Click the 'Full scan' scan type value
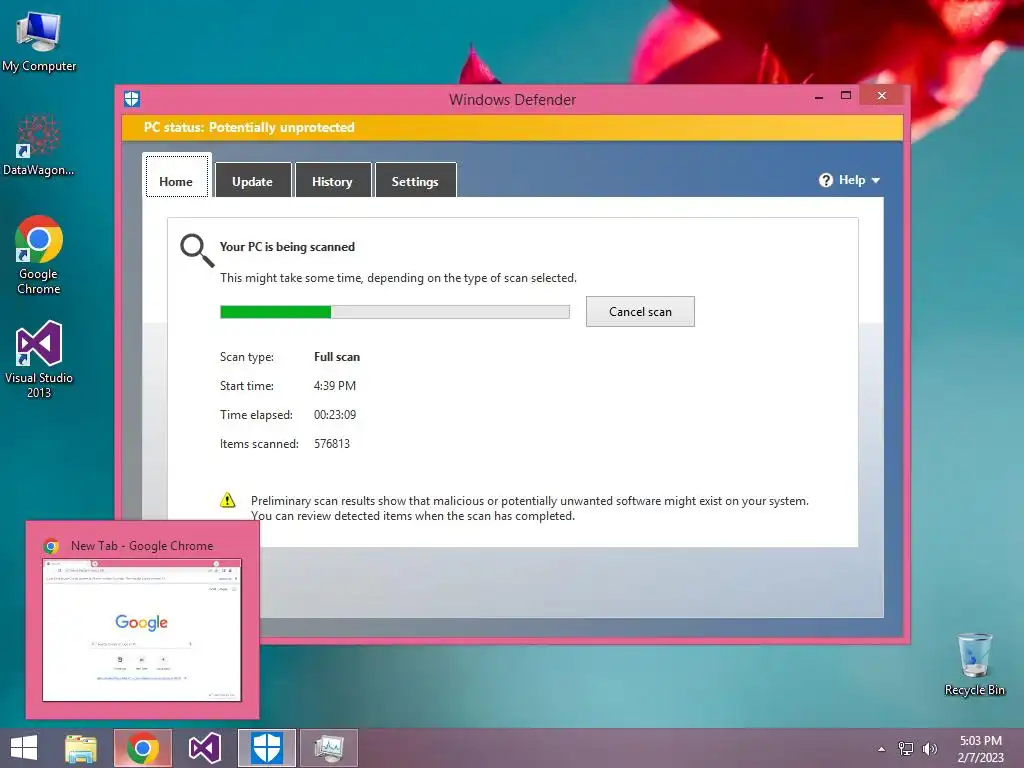 (337, 357)
